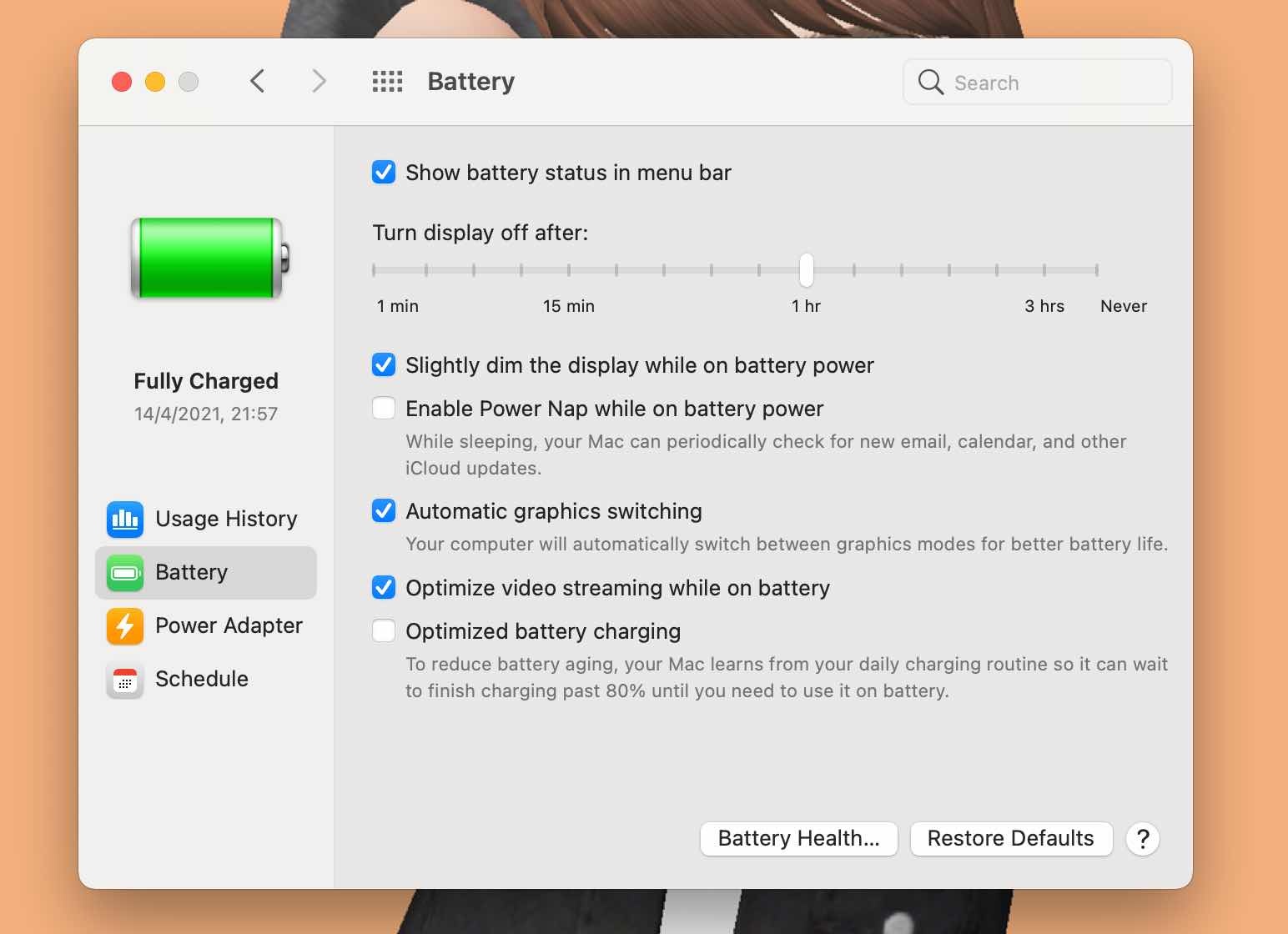Click the forward navigation arrow
Screen dimensions: 1288x934
319,81
